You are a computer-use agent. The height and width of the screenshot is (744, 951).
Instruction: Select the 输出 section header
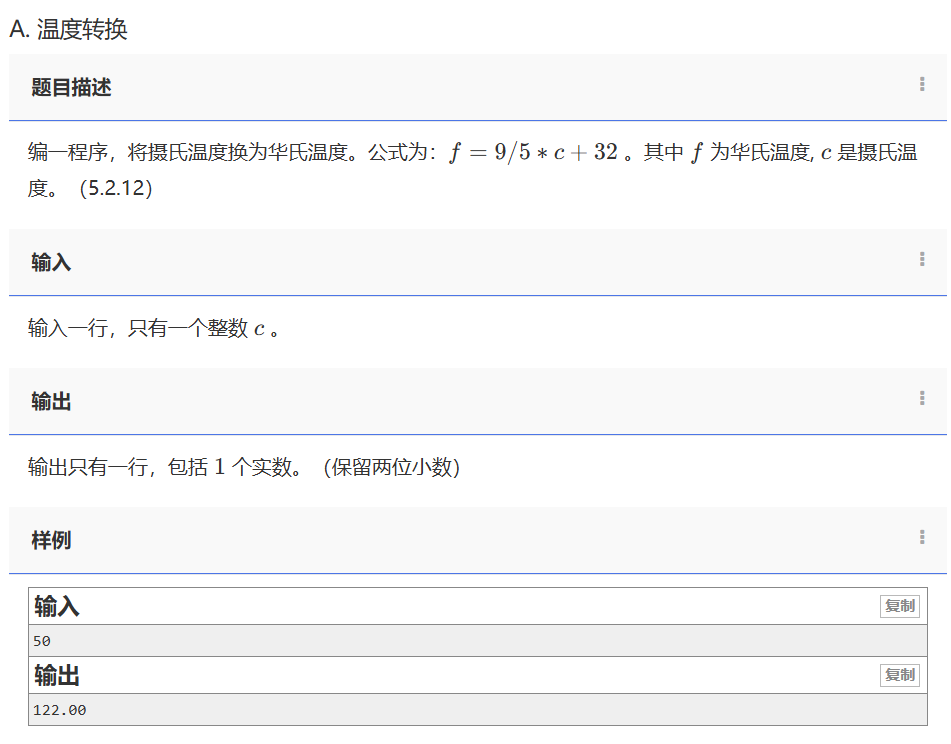(x=51, y=402)
